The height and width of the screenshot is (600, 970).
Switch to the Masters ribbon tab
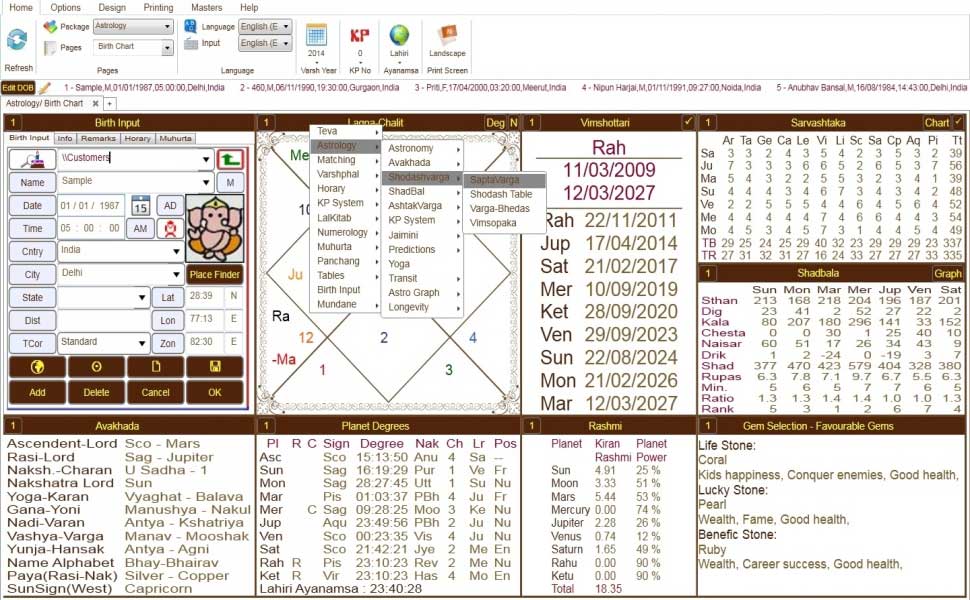click(207, 7)
